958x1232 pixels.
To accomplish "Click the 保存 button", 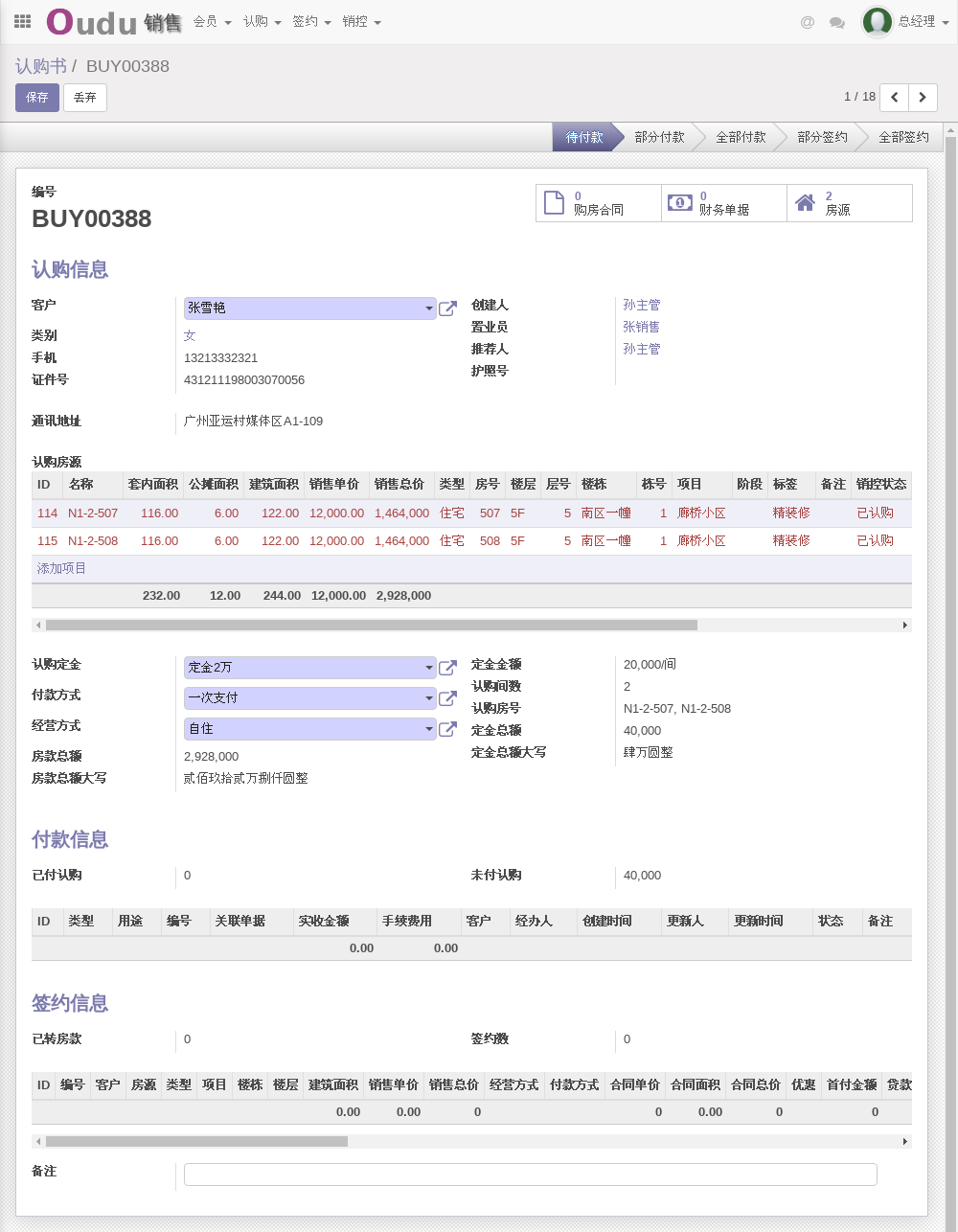I will pyautogui.click(x=37, y=98).
